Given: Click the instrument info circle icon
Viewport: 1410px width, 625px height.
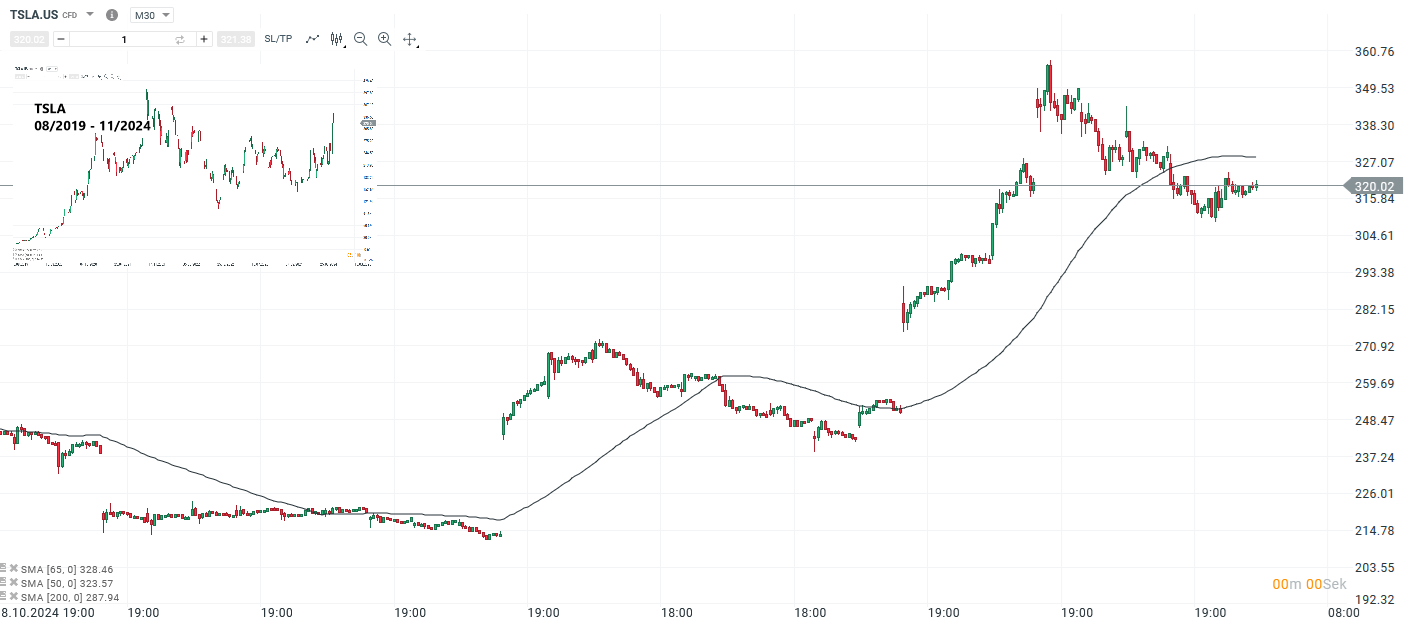Looking at the screenshot, I should pyautogui.click(x=112, y=14).
